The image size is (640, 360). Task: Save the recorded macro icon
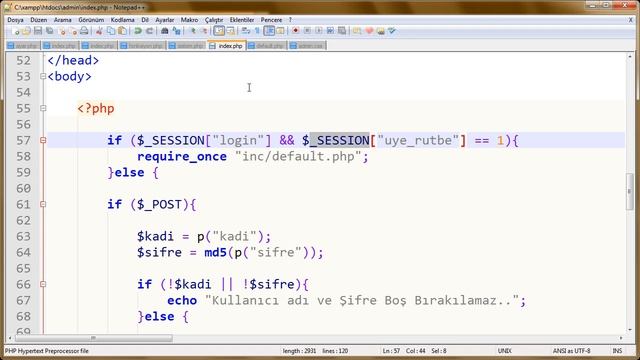[x=342, y=31]
